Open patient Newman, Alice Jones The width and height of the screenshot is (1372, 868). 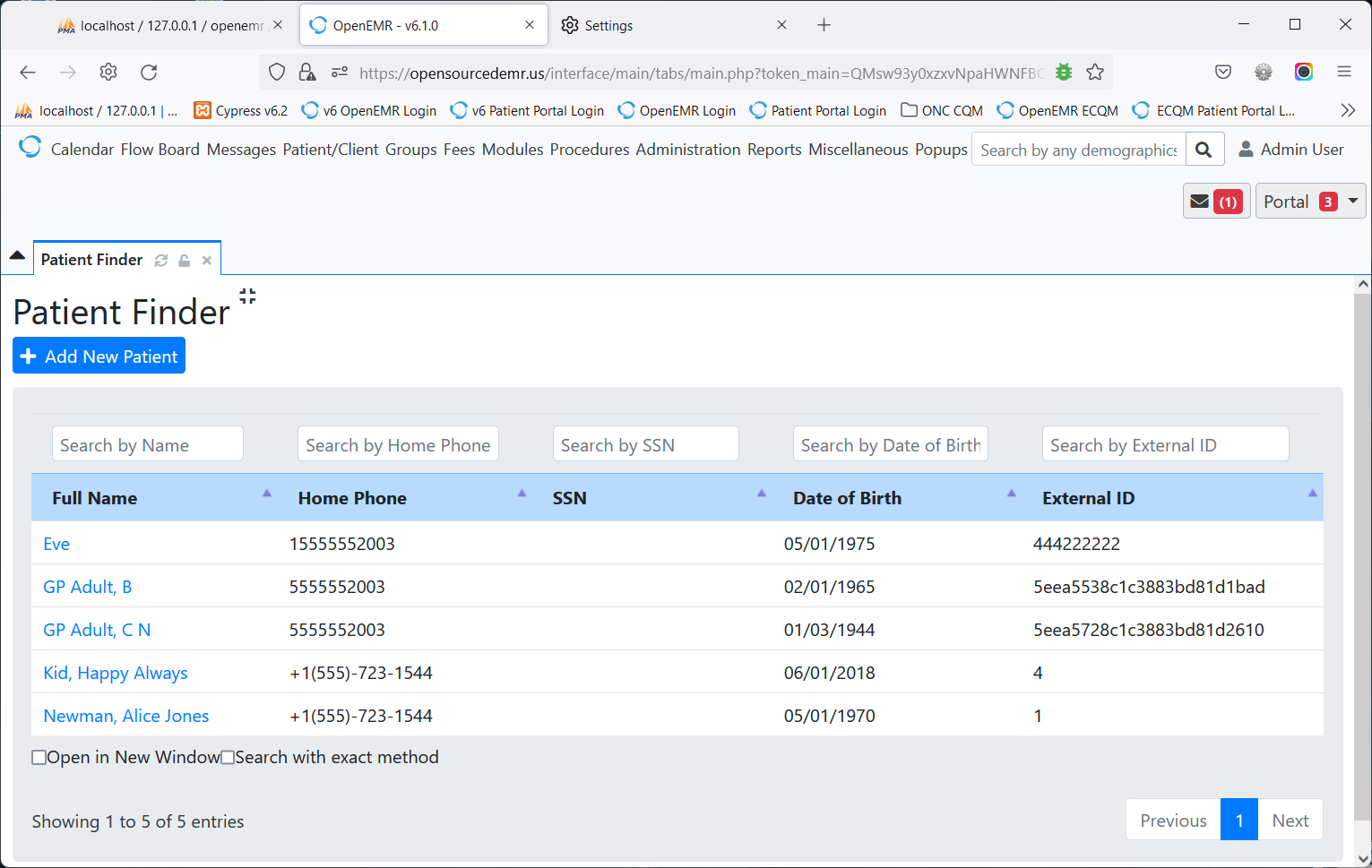[125, 716]
